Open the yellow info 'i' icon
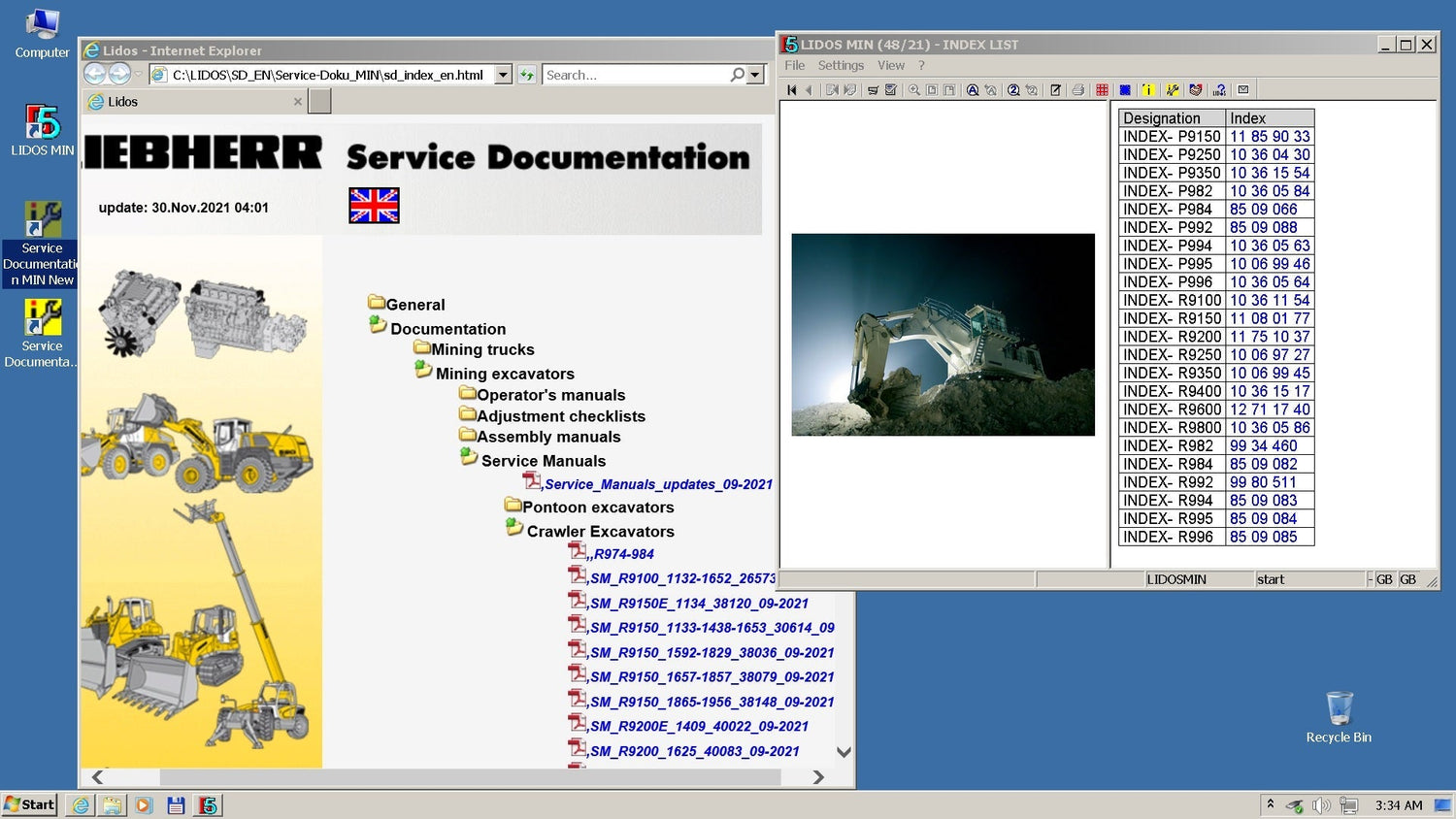Image resolution: width=1456 pixels, height=819 pixels. click(x=1148, y=90)
